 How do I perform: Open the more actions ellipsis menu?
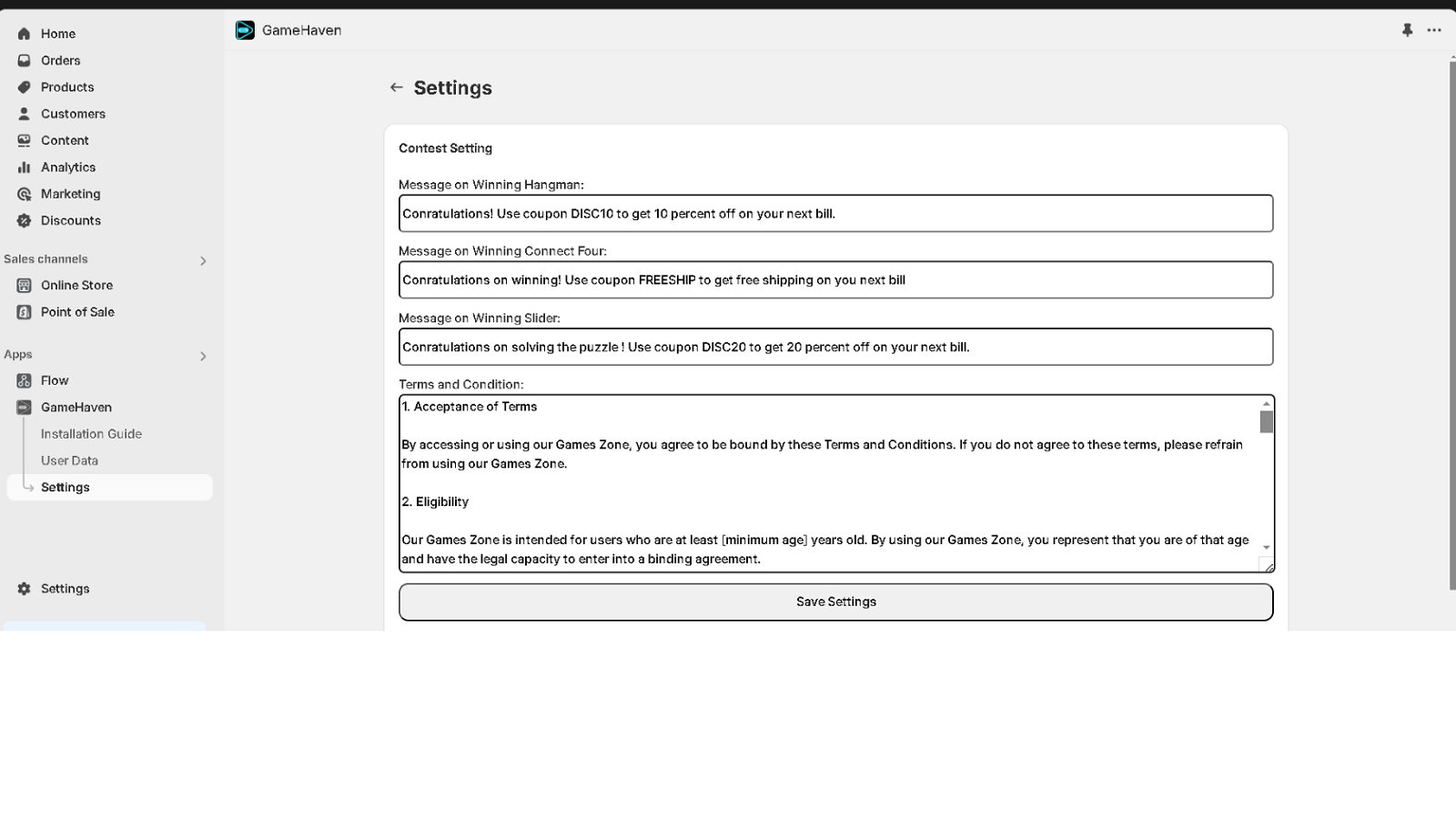tap(1434, 30)
